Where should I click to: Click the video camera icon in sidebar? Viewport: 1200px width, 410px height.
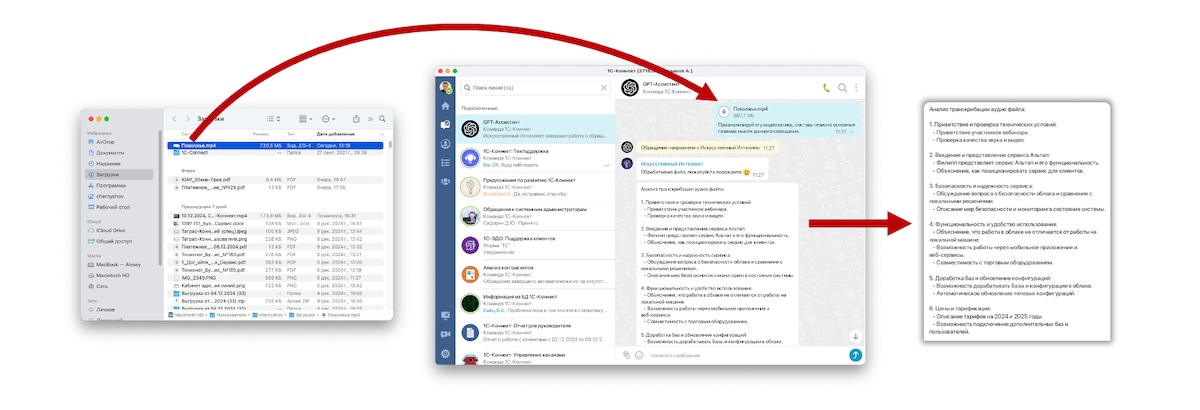445,334
